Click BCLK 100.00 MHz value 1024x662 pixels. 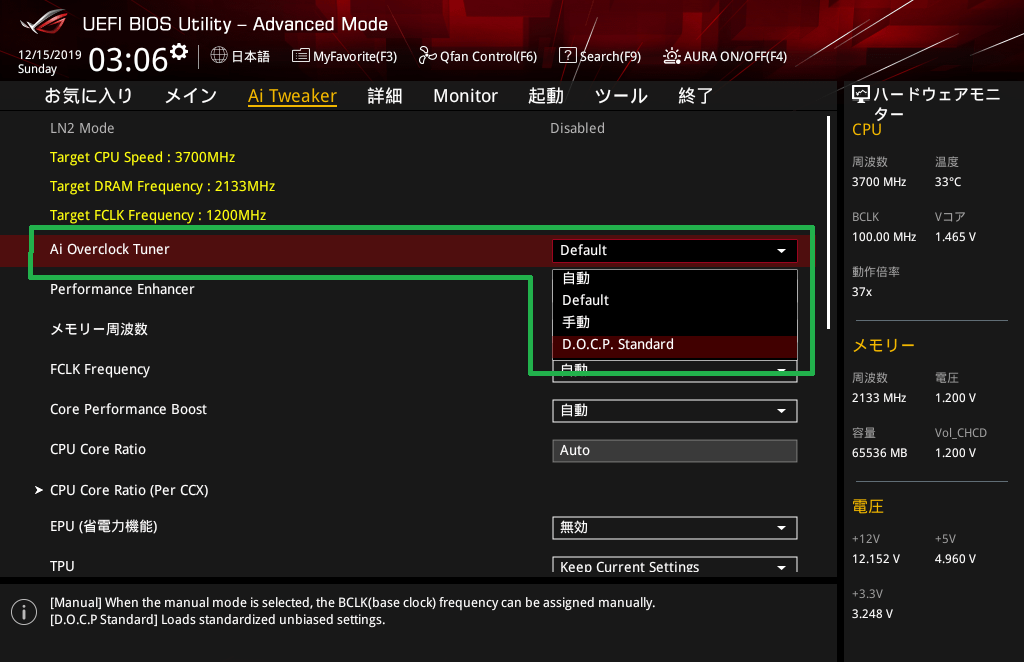(x=884, y=237)
